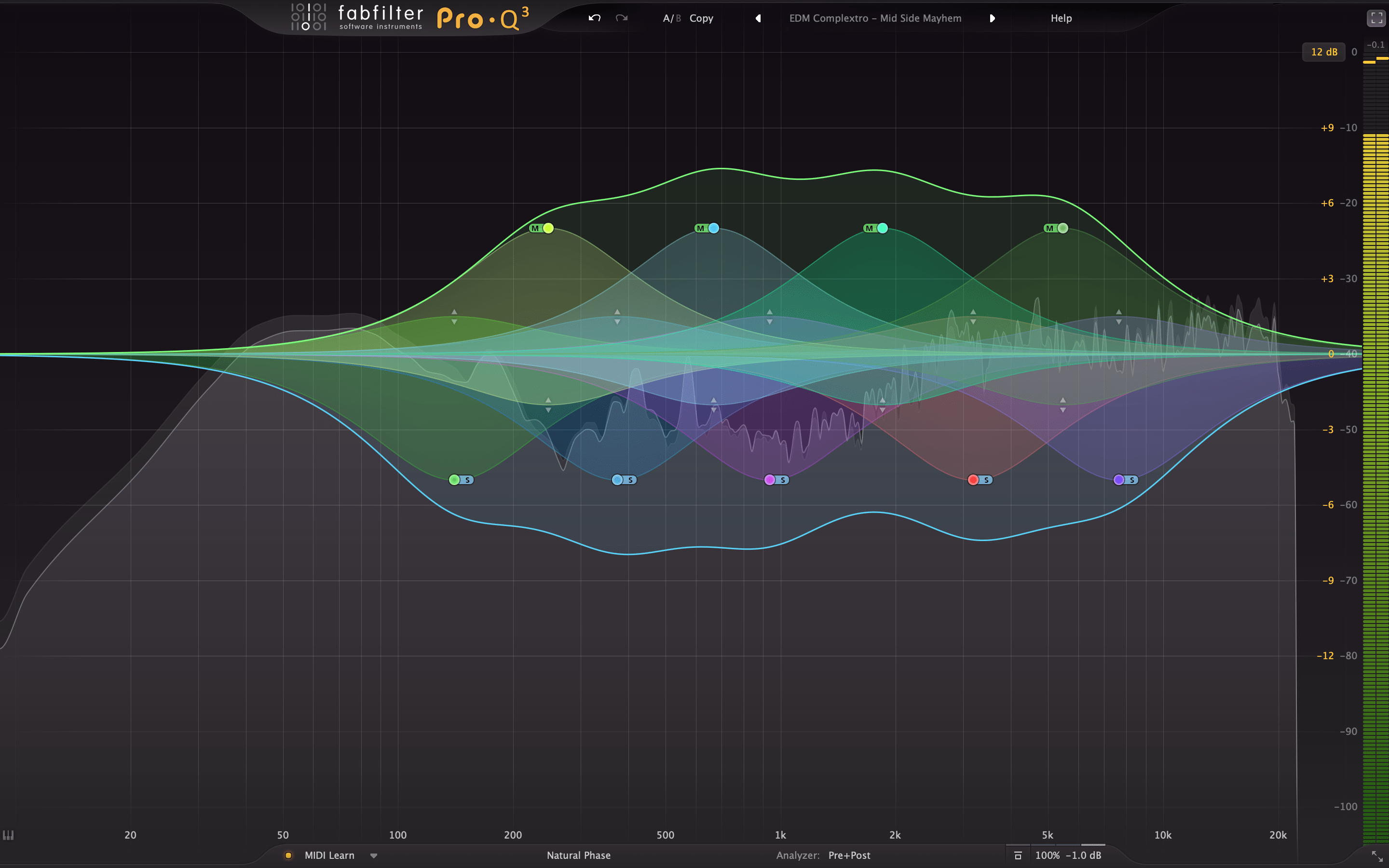Click the MIDI Learn button
Screen dimensions: 1389x868
[x=329, y=855]
